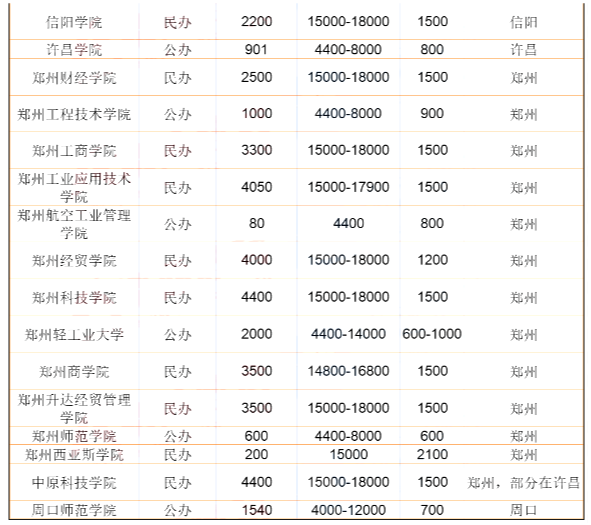Select 郑州西亚斯学院 in the table
The height and width of the screenshot is (525, 591).
74,455
